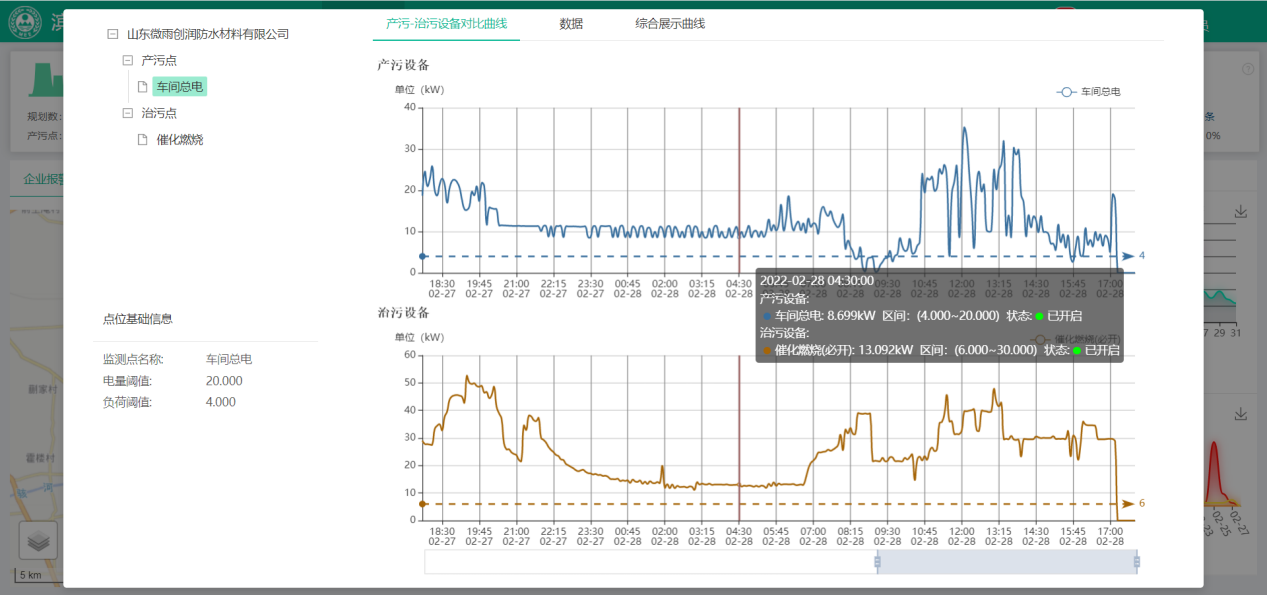Select the 产污-治污设备对比曲线 tab

tap(446, 24)
